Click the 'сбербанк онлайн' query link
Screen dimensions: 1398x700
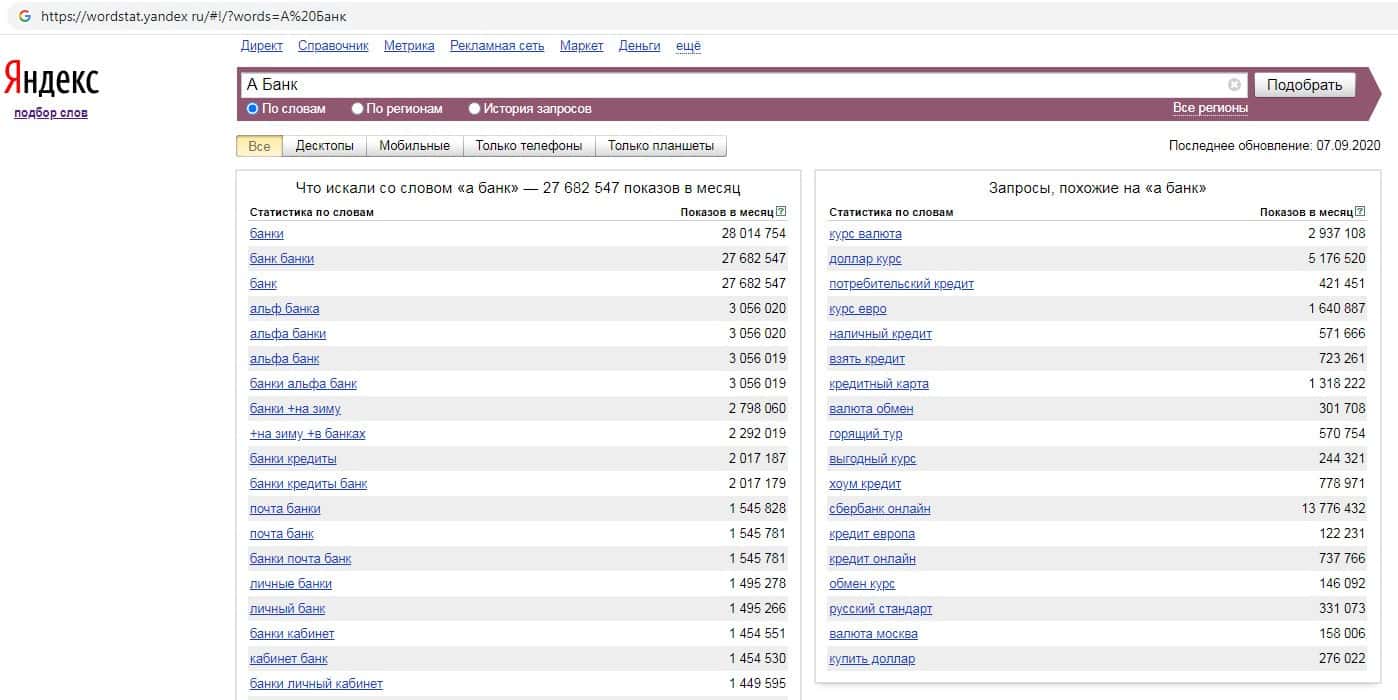pyautogui.click(x=880, y=509)
